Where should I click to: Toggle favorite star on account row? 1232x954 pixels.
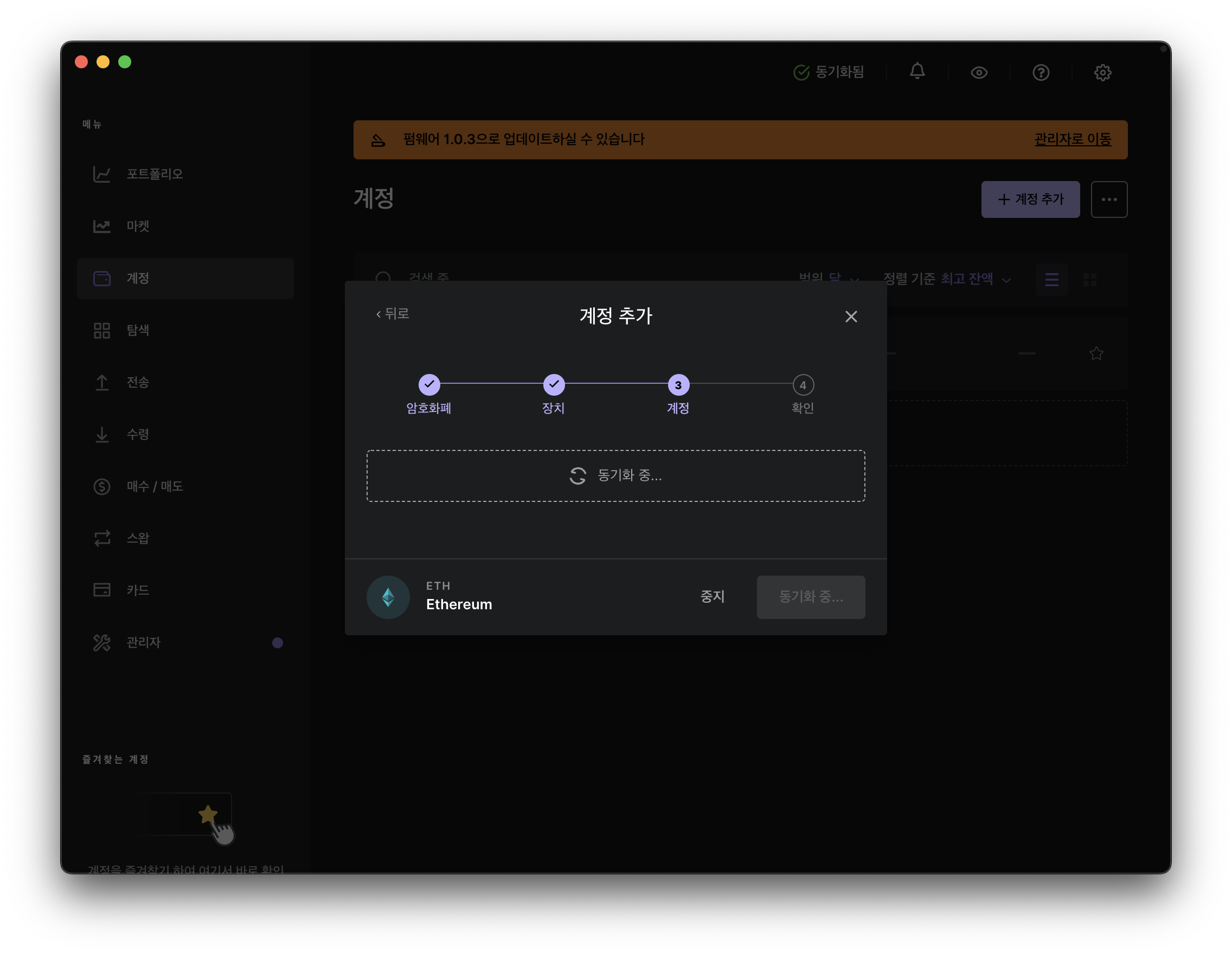tap(1095, 353)
